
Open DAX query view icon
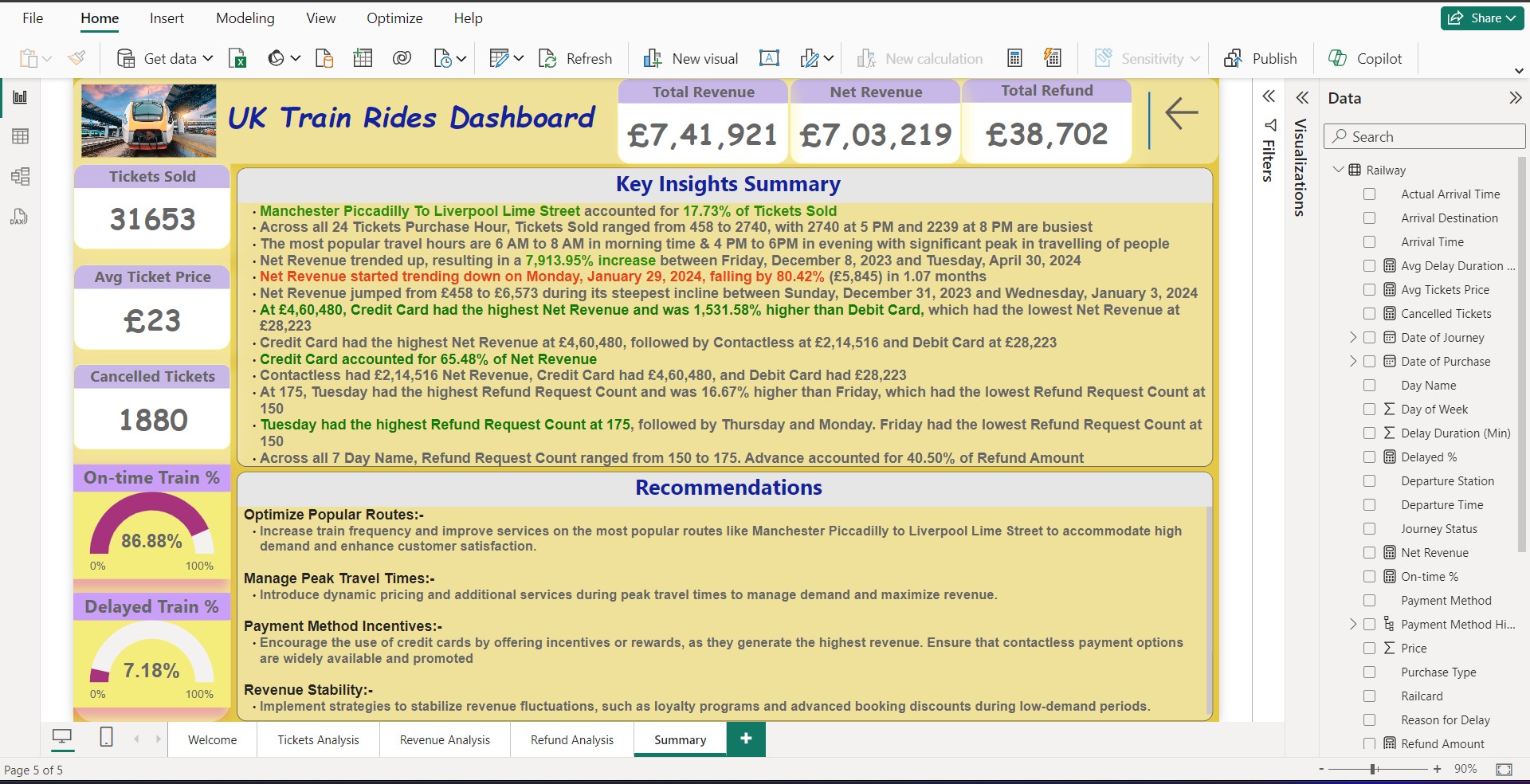19,217
